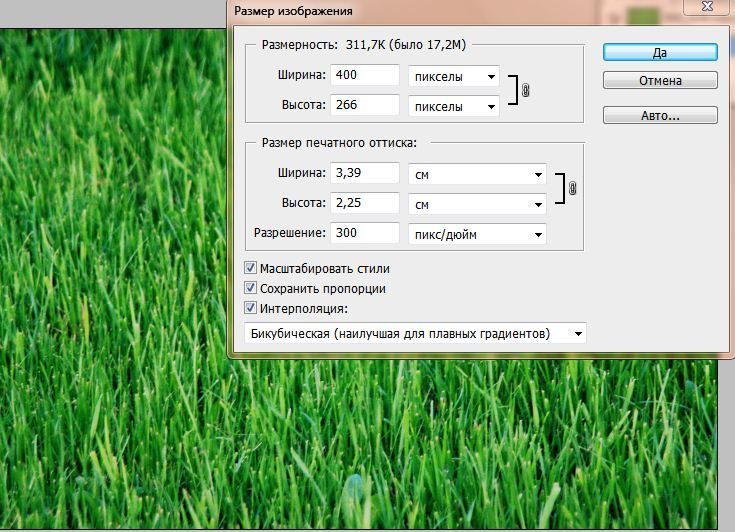Click the pixel width field showing 400
735x532 pixels.
coord(365,75)
